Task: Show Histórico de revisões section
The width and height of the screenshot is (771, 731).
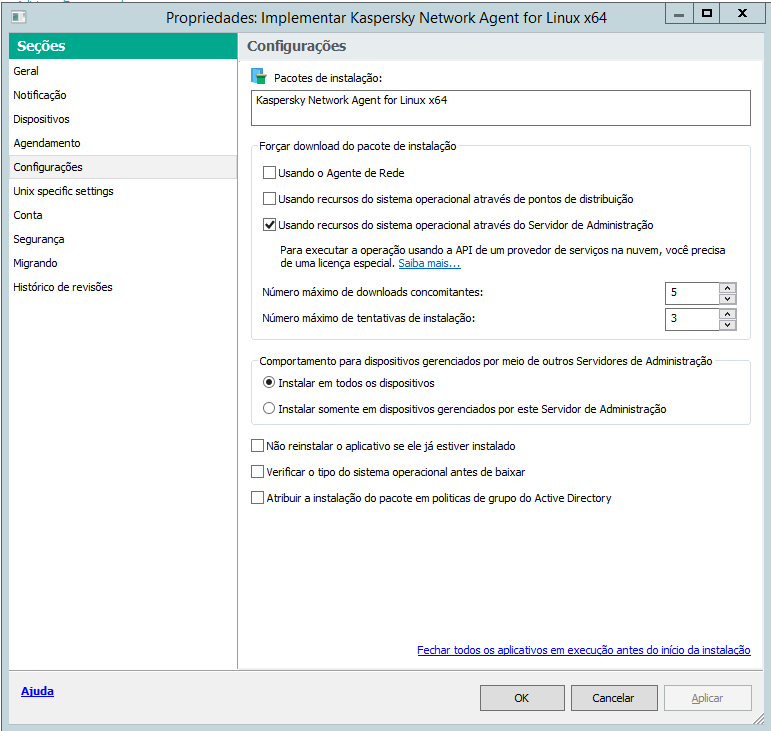Action: click(123, 288)
